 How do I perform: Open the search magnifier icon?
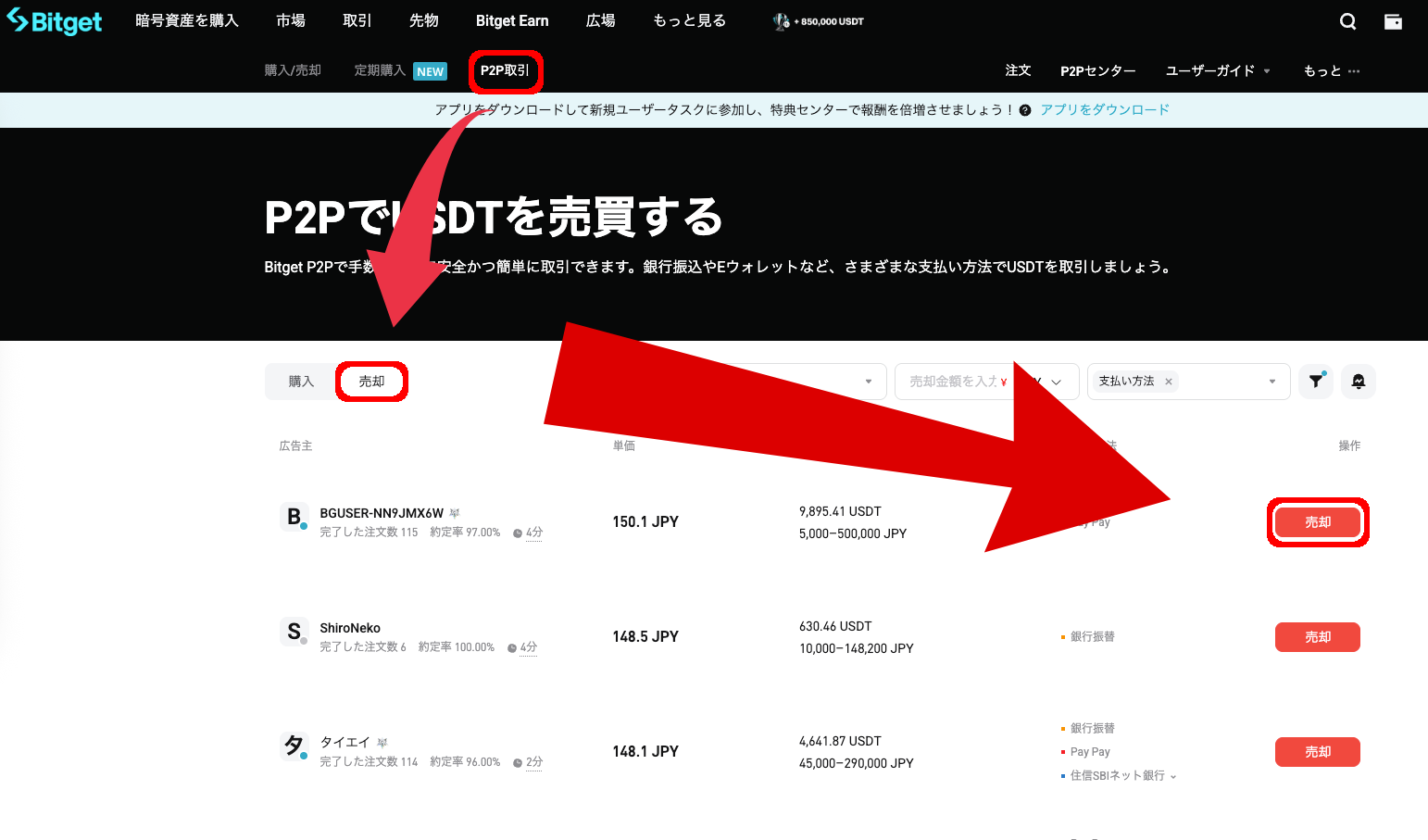click(1347, 21)
